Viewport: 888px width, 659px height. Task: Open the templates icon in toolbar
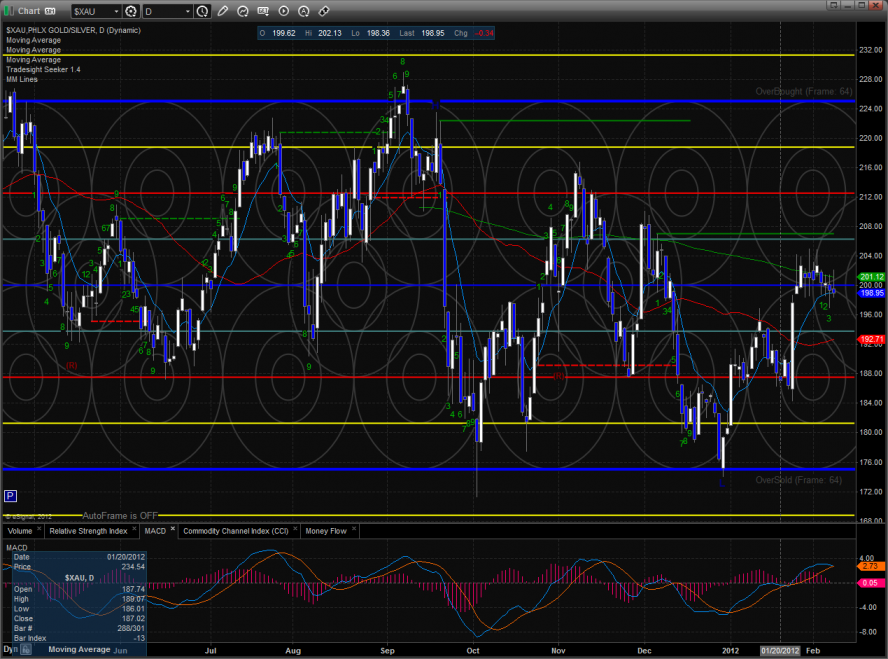pos(263,11)
